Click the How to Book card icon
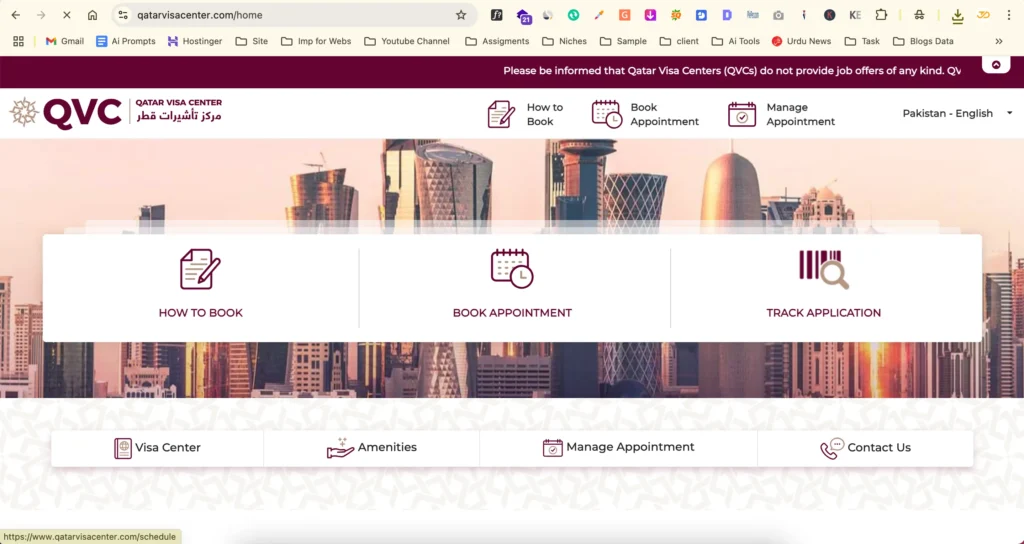1024x544 pixels. [x=200, y=269]
